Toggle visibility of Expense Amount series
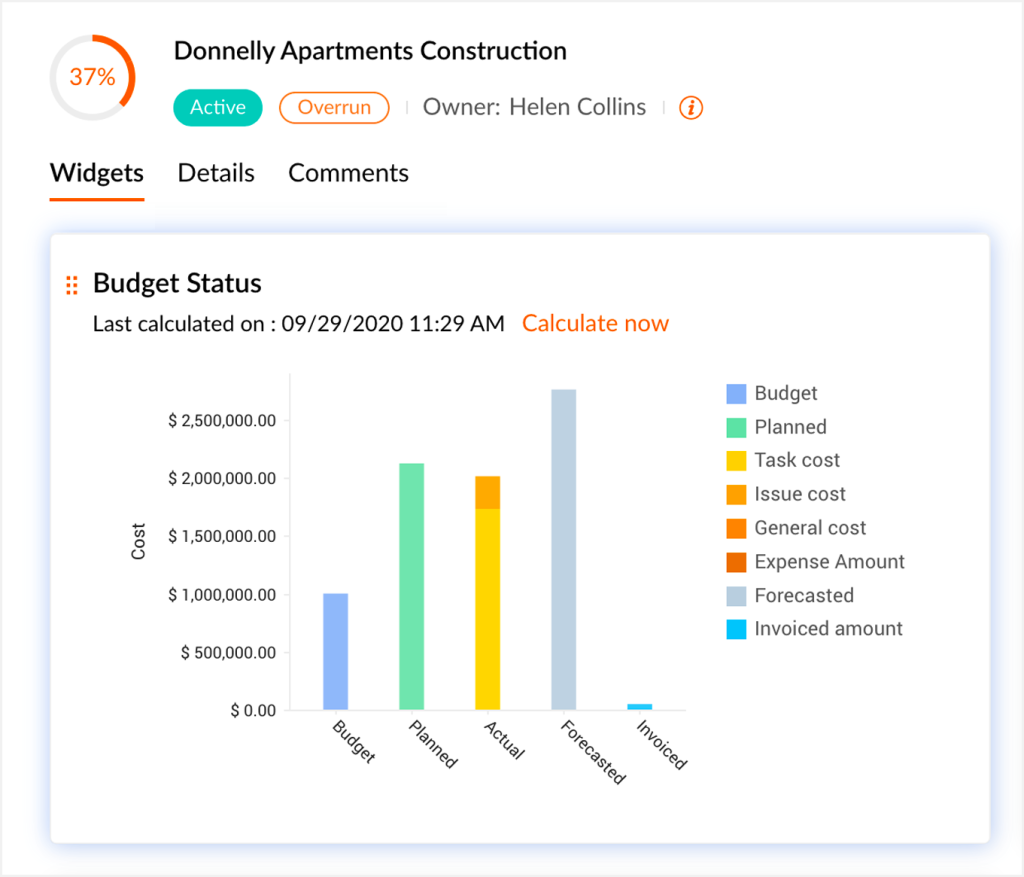Image resolution: width=1024 pixels, height=877 pixels. (734, 562)
